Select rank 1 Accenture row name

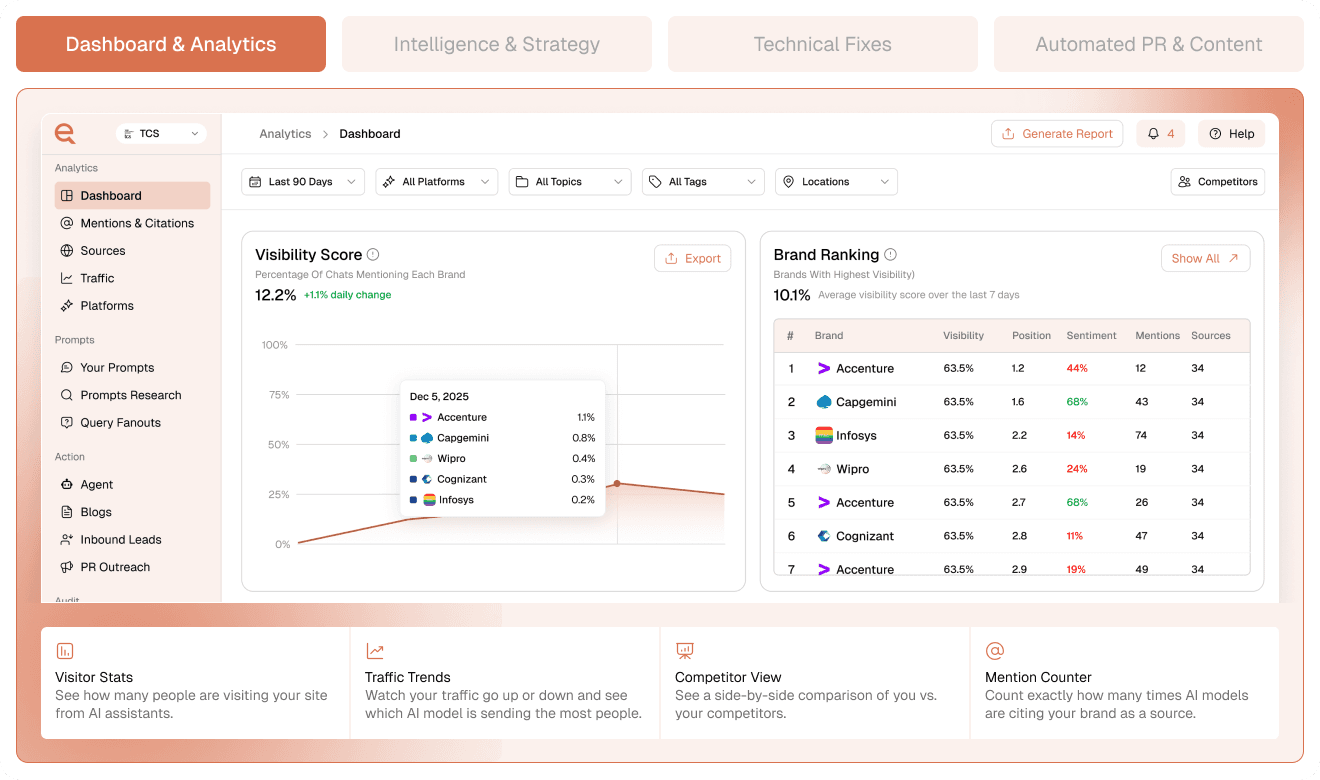click(x=865, y=369)
